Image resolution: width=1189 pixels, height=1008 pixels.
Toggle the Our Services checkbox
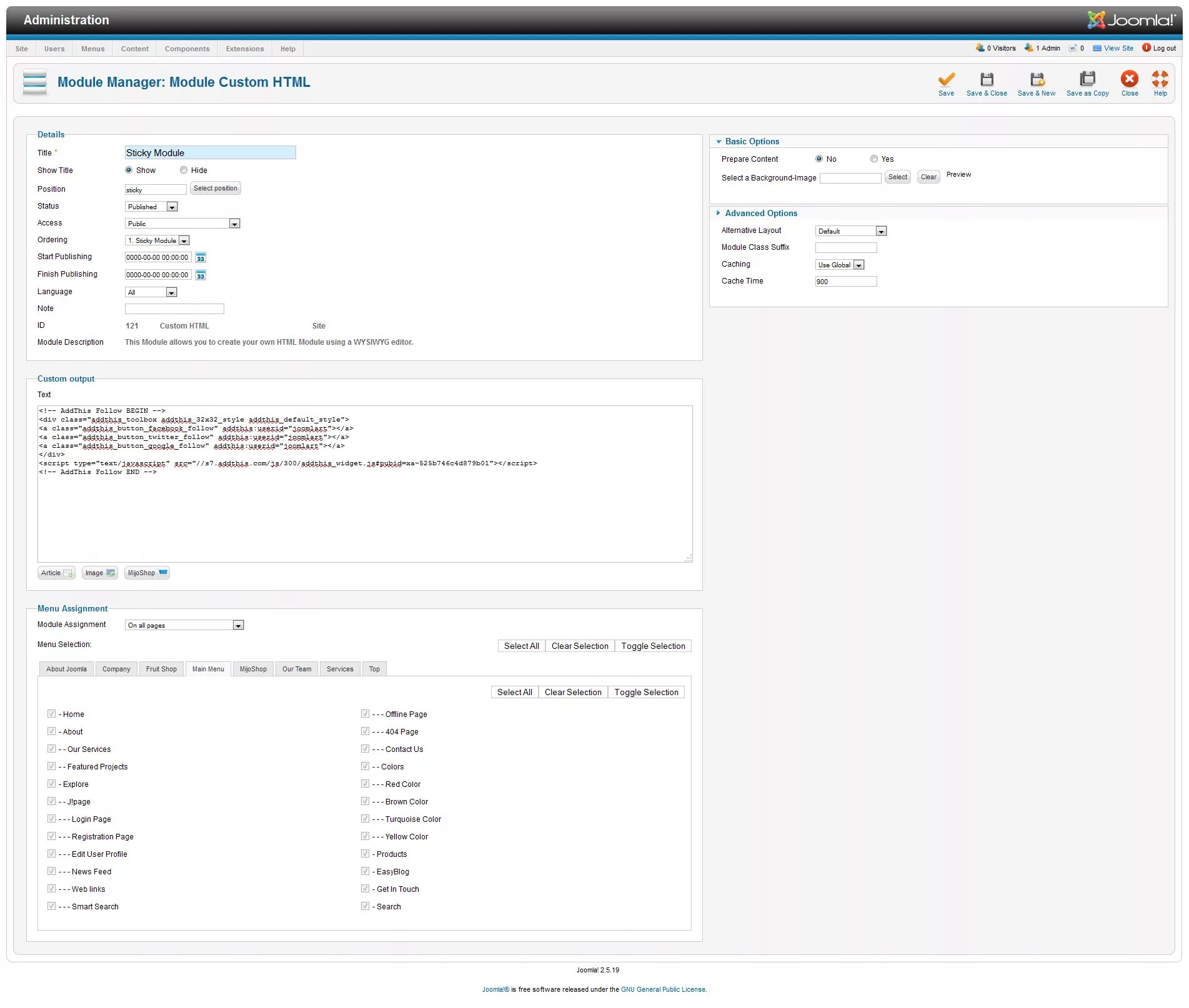pyautogui.click(x=52, y=749)
